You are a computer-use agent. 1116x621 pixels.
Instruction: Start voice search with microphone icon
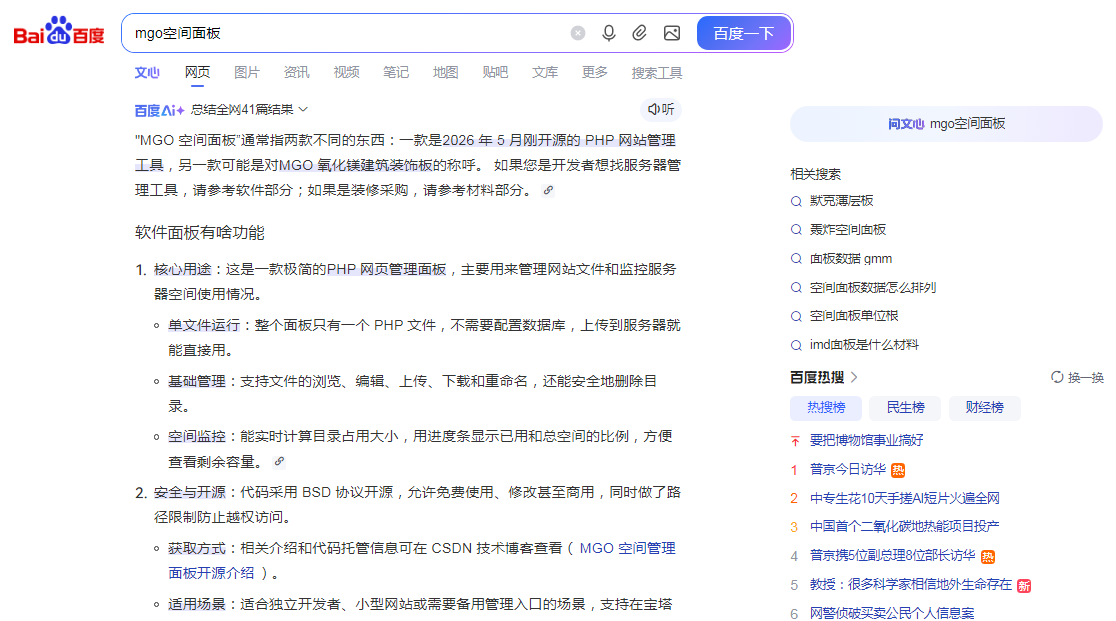click(x=609, y=33)
